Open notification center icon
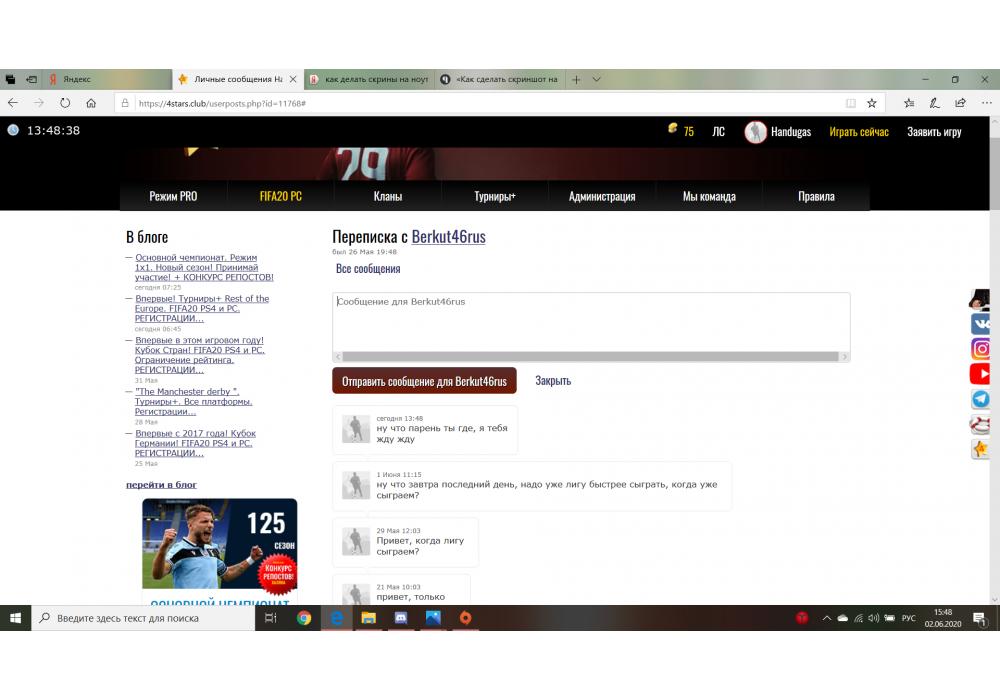The image size is (1000, 700). pos(980,618)
